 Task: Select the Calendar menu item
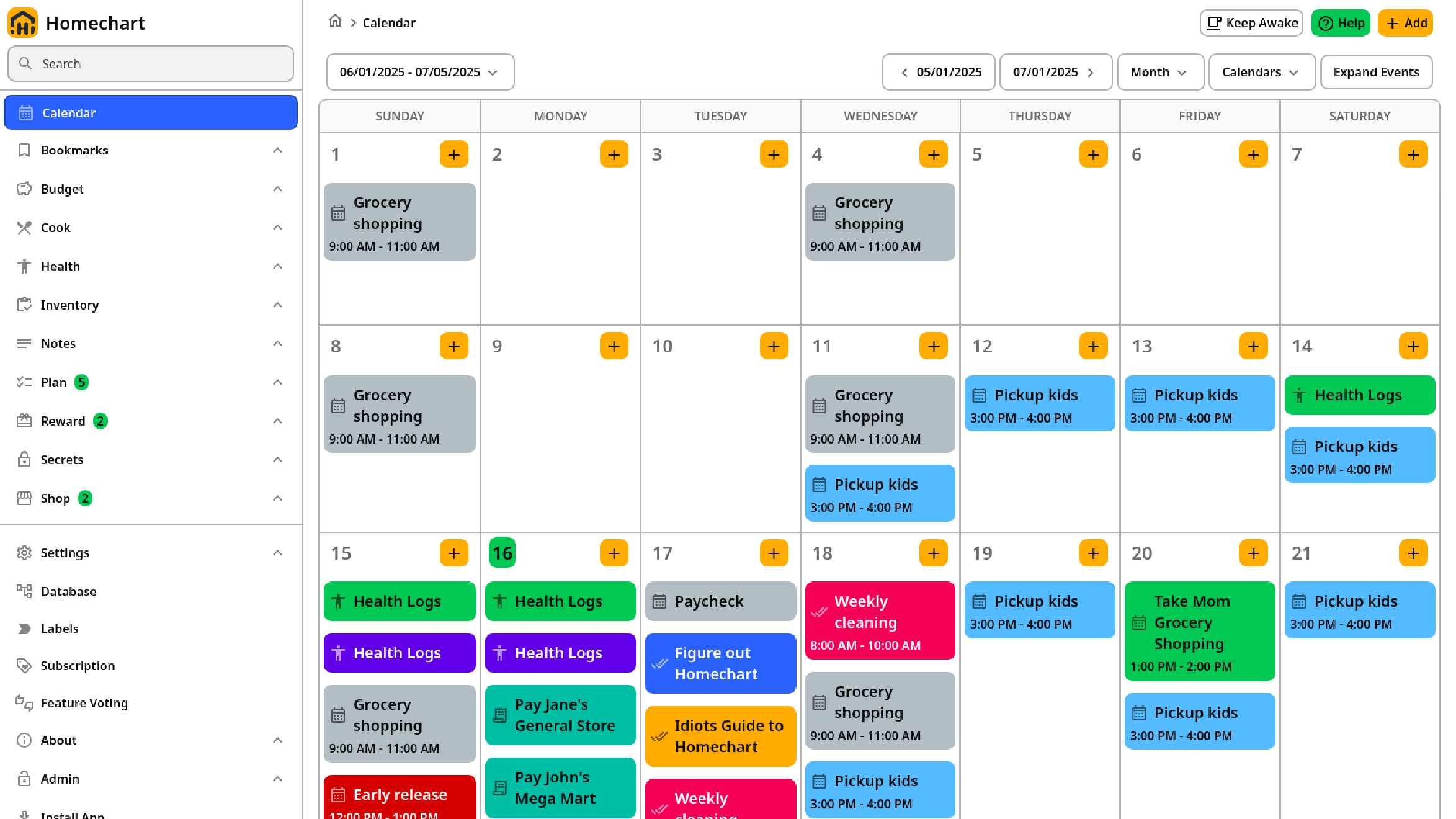point(151,112)
